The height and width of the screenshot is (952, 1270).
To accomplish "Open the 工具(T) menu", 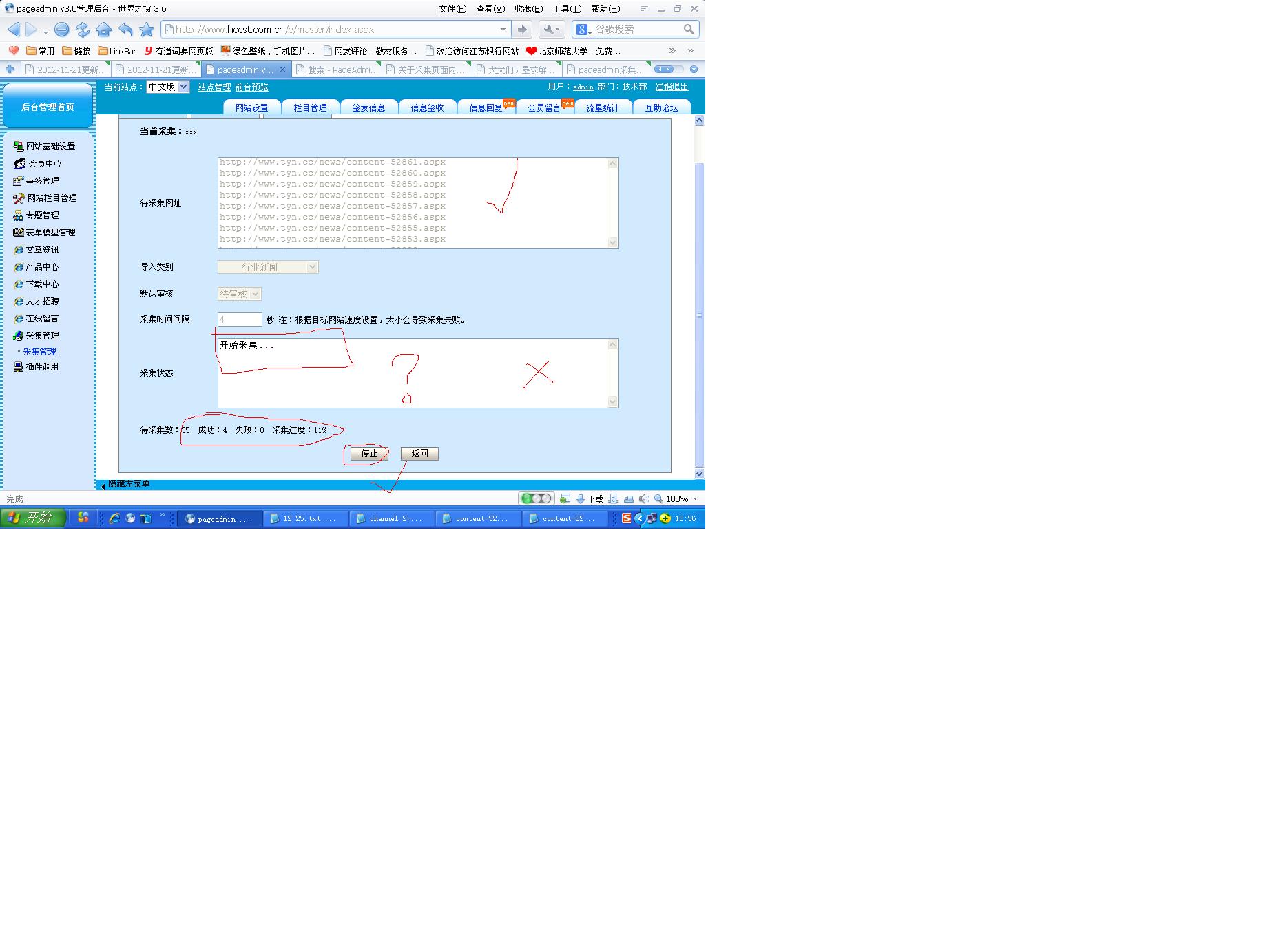I will (567, 9).
